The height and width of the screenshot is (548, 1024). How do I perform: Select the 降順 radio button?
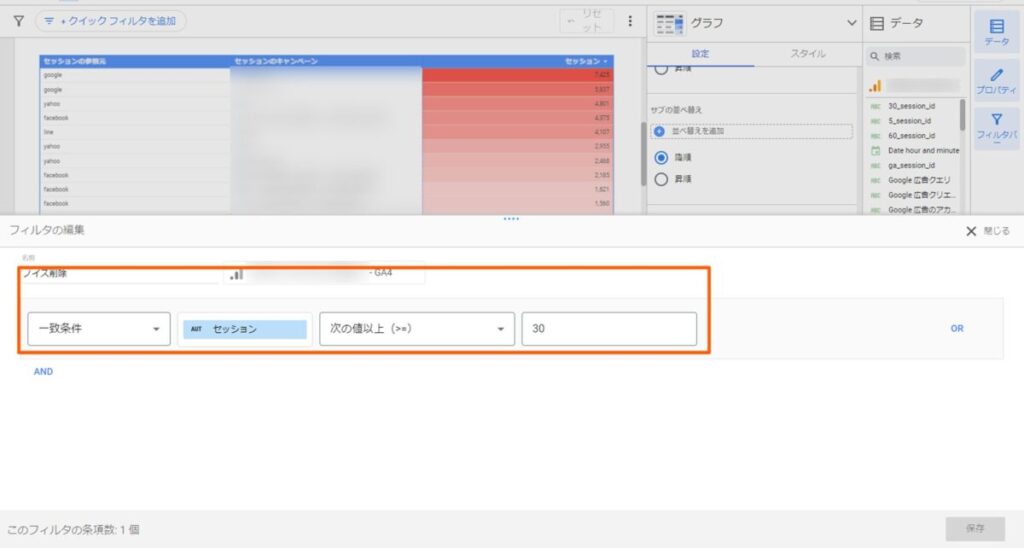[660, 158]
